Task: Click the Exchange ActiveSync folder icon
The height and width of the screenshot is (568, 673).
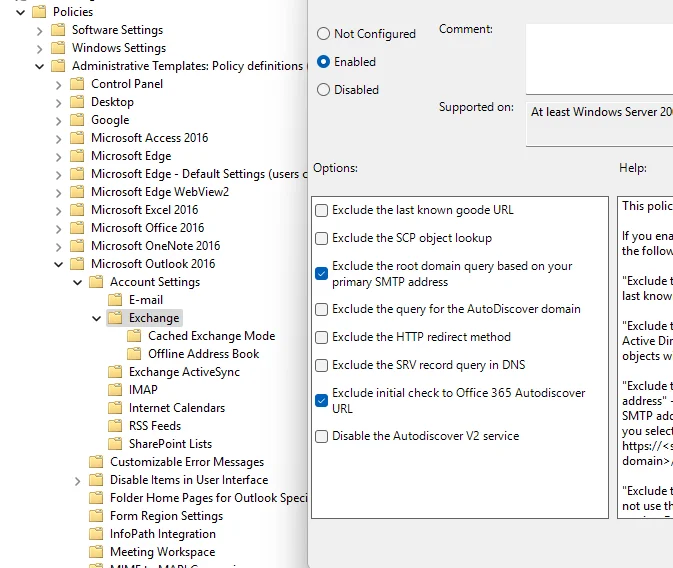Action: pyautogui.click(x=115, y=372)
